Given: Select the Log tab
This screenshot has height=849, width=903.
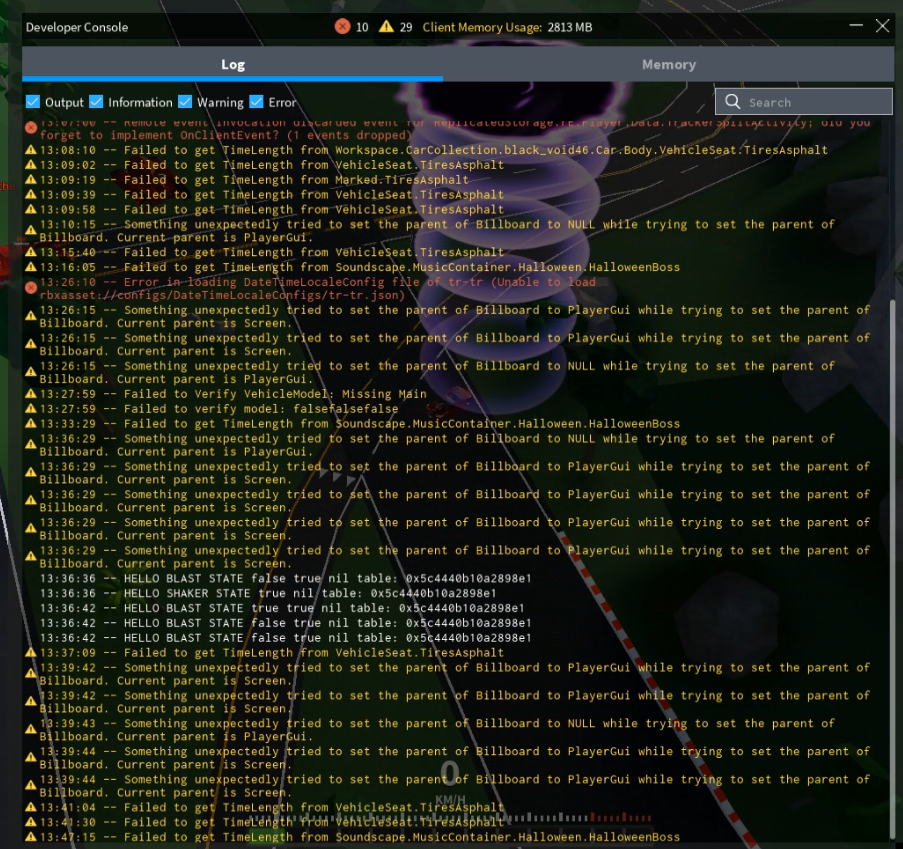Looking at the screenshot, I should (232, 64).
